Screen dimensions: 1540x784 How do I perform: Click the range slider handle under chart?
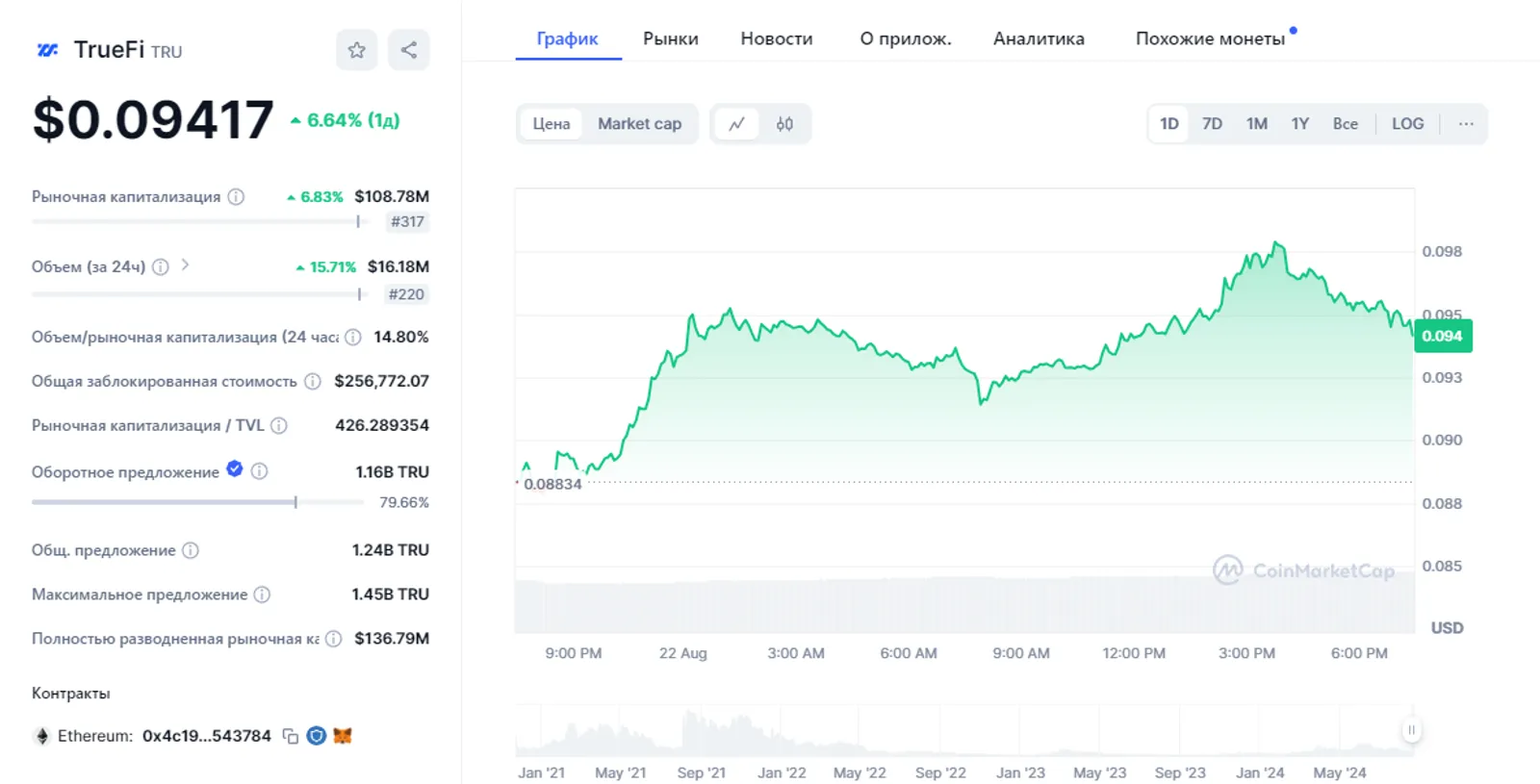pos(1411,730)
